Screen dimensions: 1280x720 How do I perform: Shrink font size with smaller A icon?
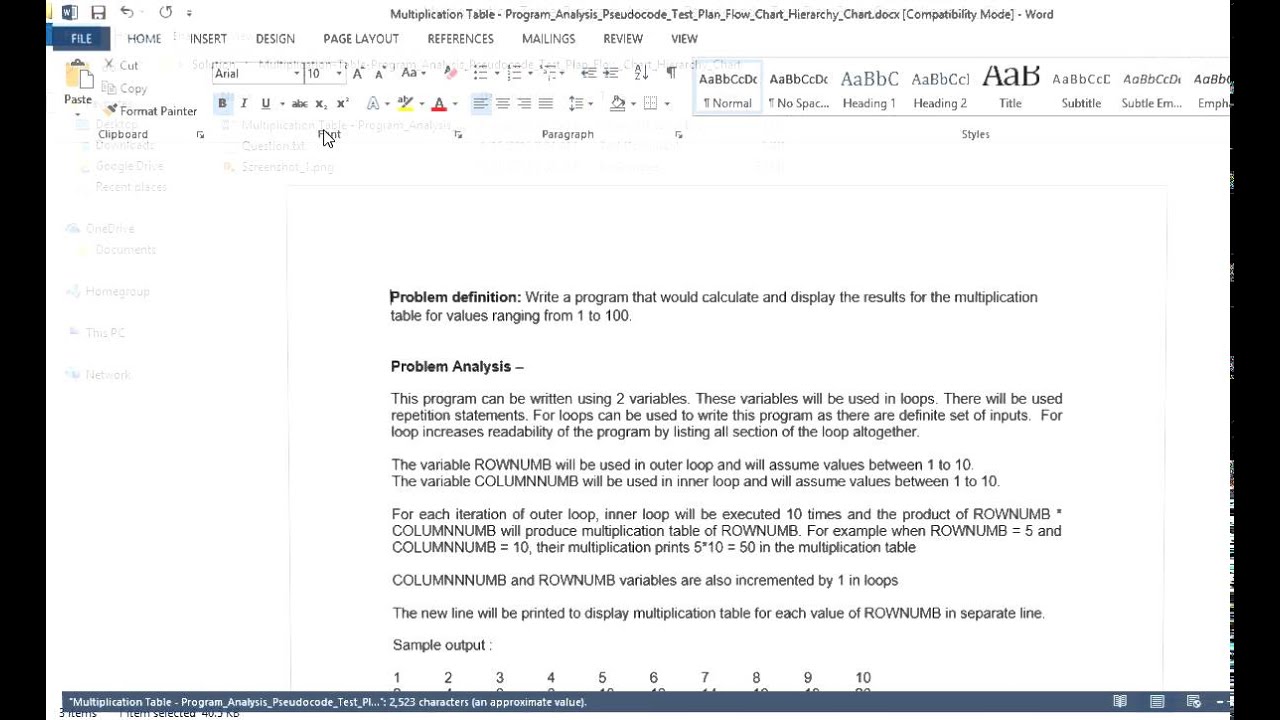[x=379, y=73]
